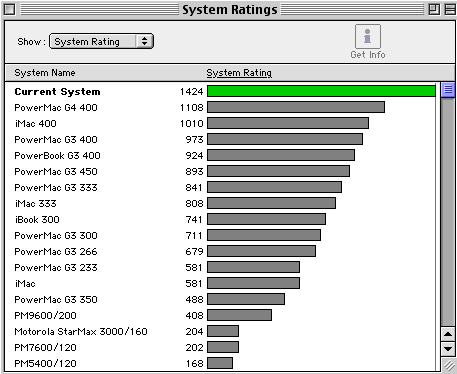Sort by System Rating column header
Viewport: 457px width, 374px height.
click(x=239, y=73)
